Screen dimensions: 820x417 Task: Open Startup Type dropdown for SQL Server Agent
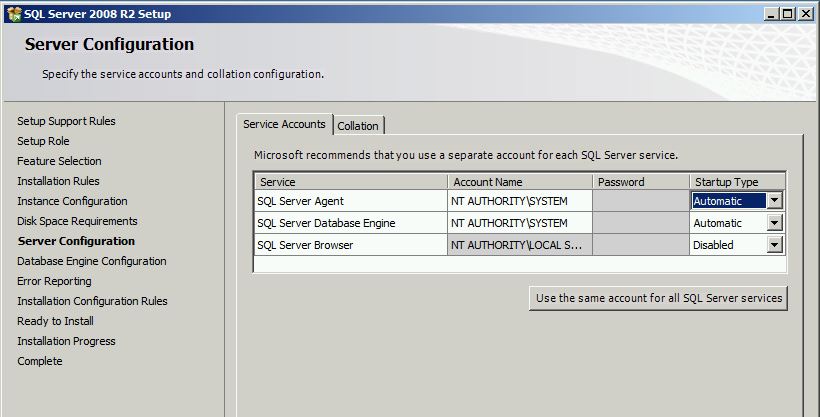774,201
